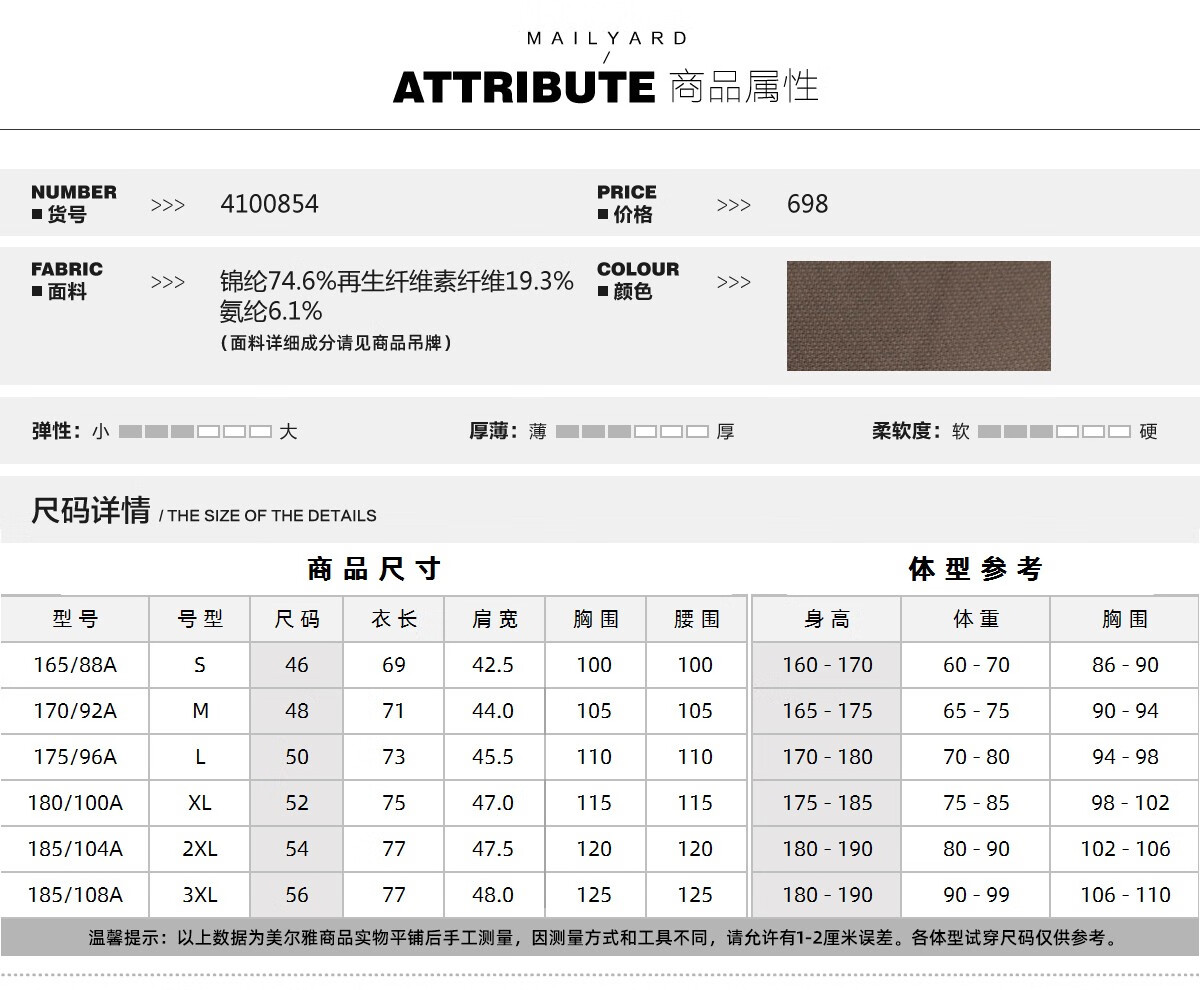Click the height range 175 - 185

827,803
